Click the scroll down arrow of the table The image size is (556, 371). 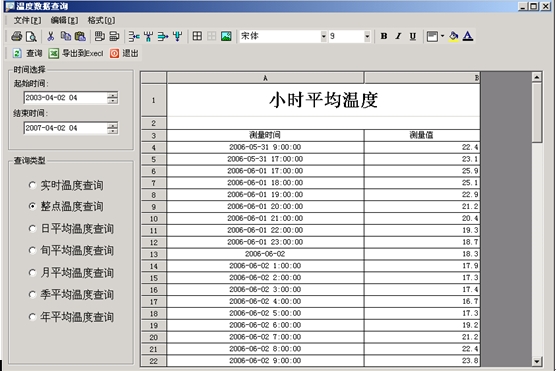(x=537, y=361)
